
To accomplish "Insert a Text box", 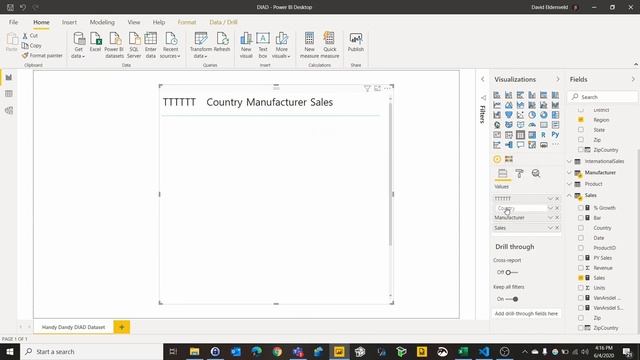I will pos(263,45).
